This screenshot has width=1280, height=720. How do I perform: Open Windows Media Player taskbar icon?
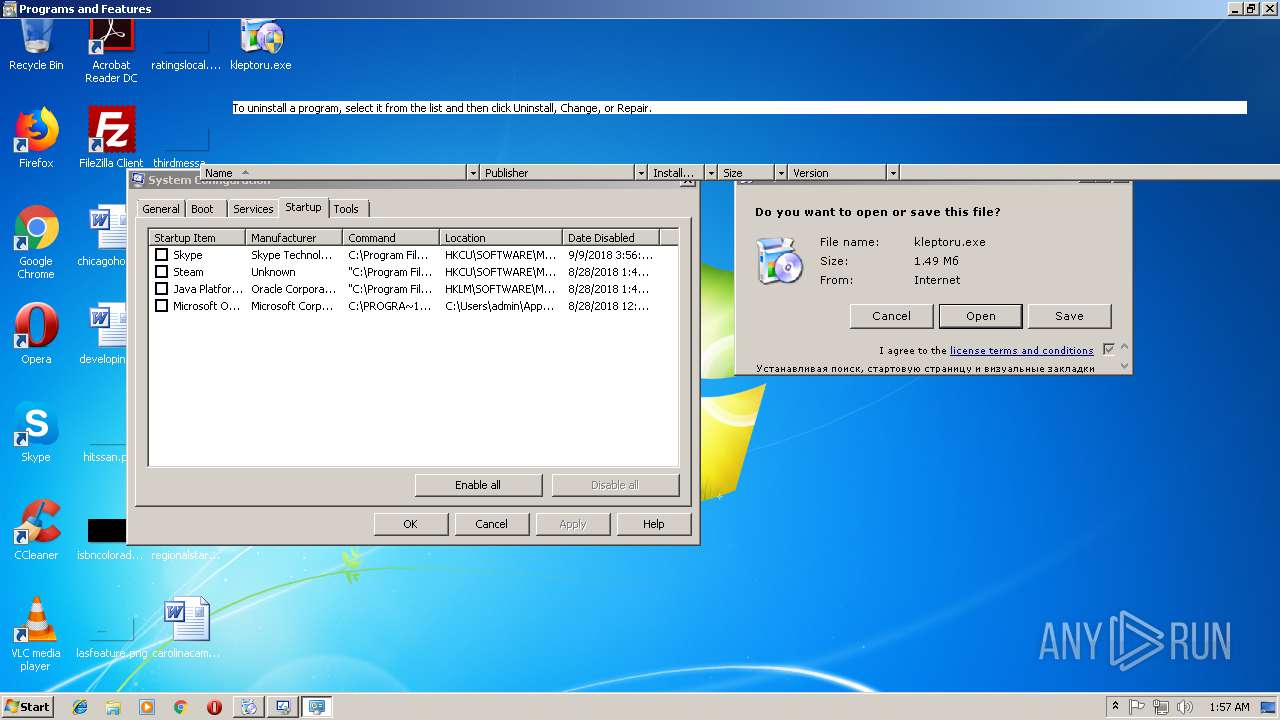(x=147, y=707)
